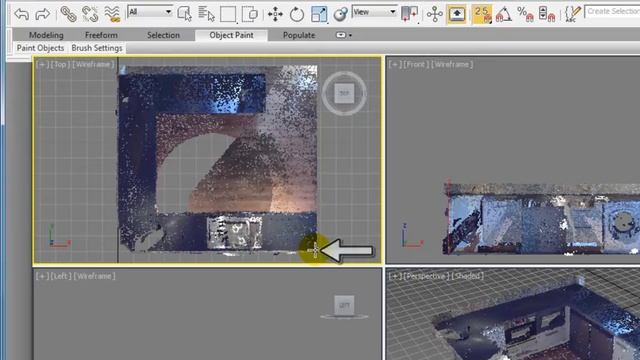Activate the Select and Place tool
The height and width of the screenshot is (360, 640).
pos(340,14)
